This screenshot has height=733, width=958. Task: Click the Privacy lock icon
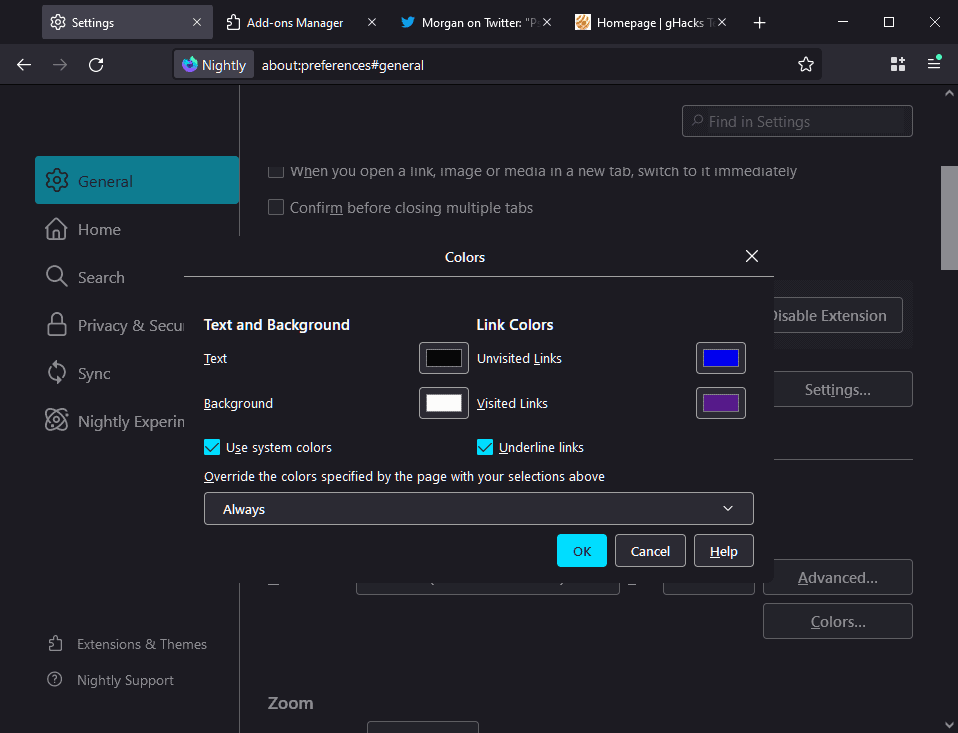click(57, 324)
